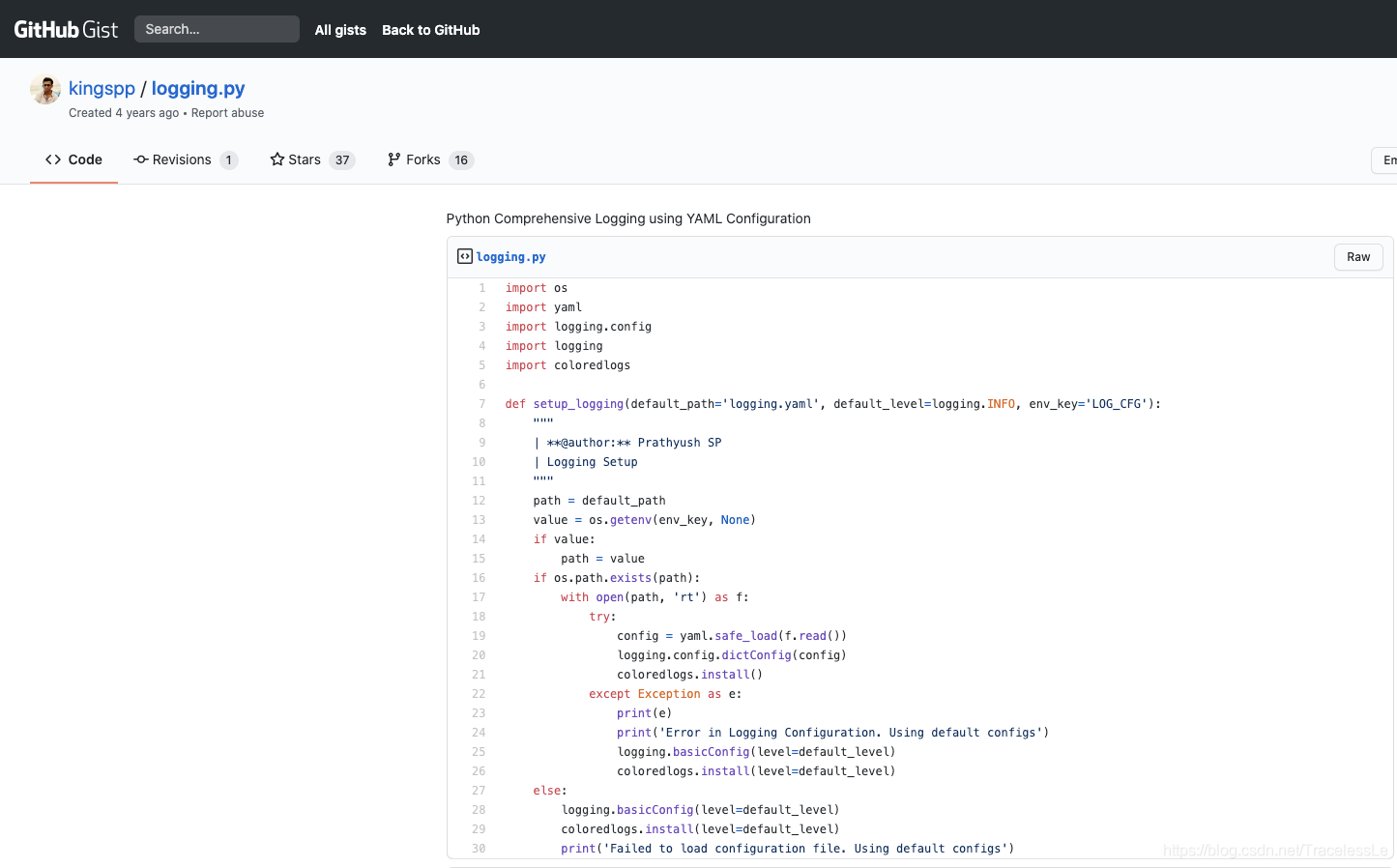This screenshot has height=868, width=1397.
Task: Click 'if os.path.exists(path):' line
Action: [617, 578]
